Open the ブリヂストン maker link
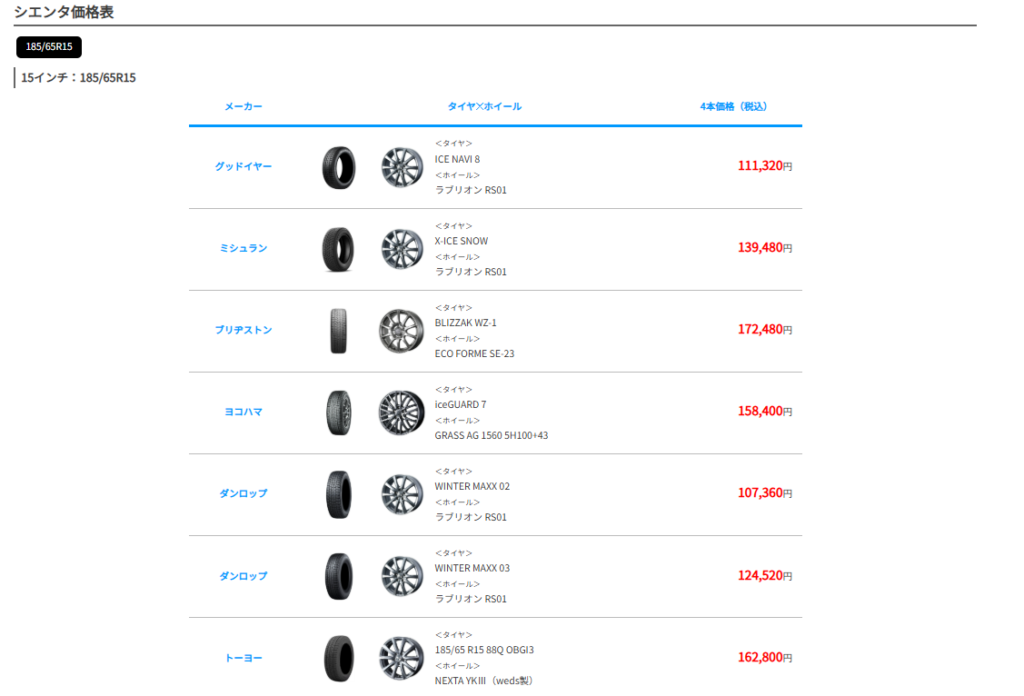 coord(243,330)
